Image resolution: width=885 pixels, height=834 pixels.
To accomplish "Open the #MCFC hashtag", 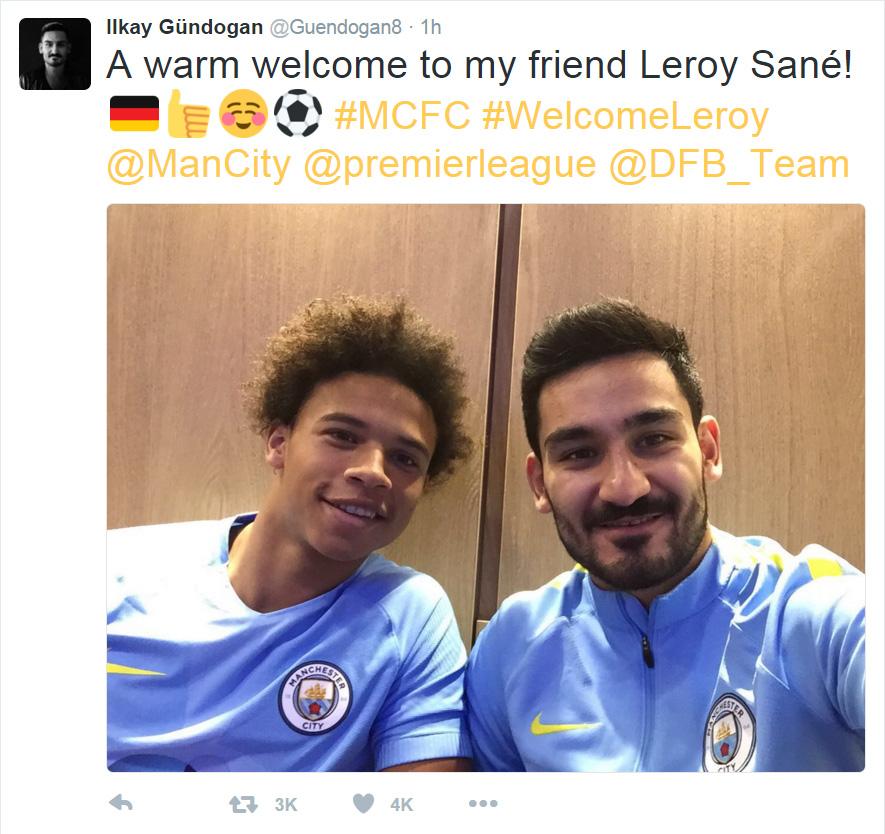I will 402,116.
